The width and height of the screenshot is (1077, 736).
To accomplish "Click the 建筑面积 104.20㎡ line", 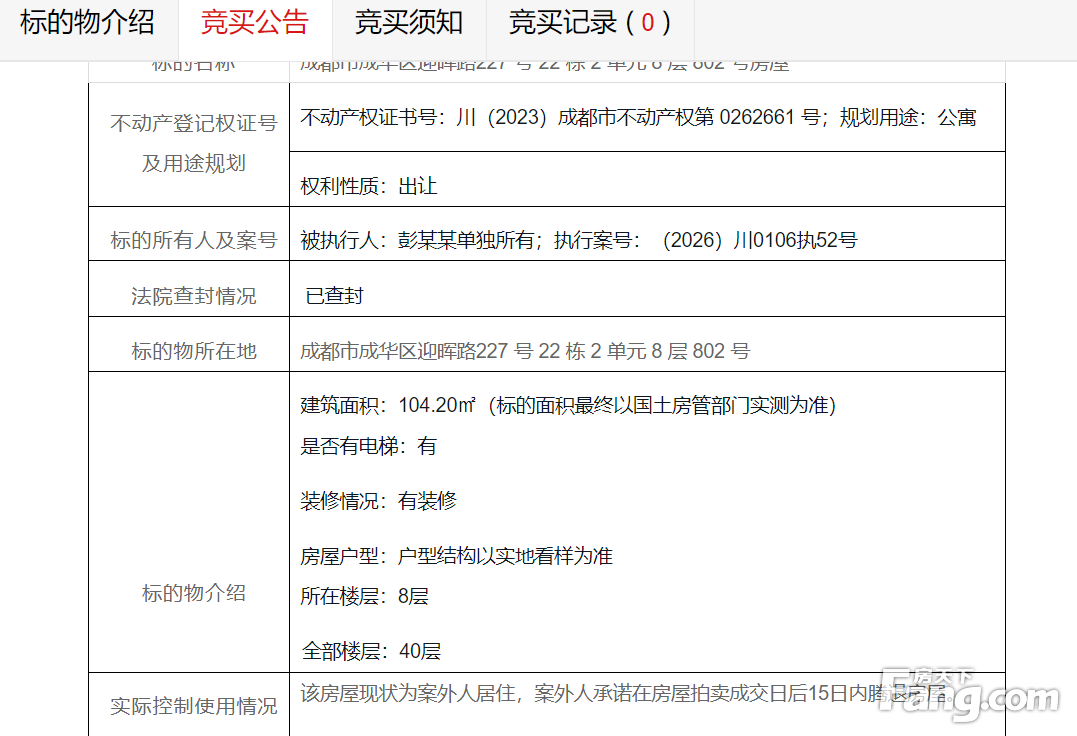I will click(x=567, y=405).
